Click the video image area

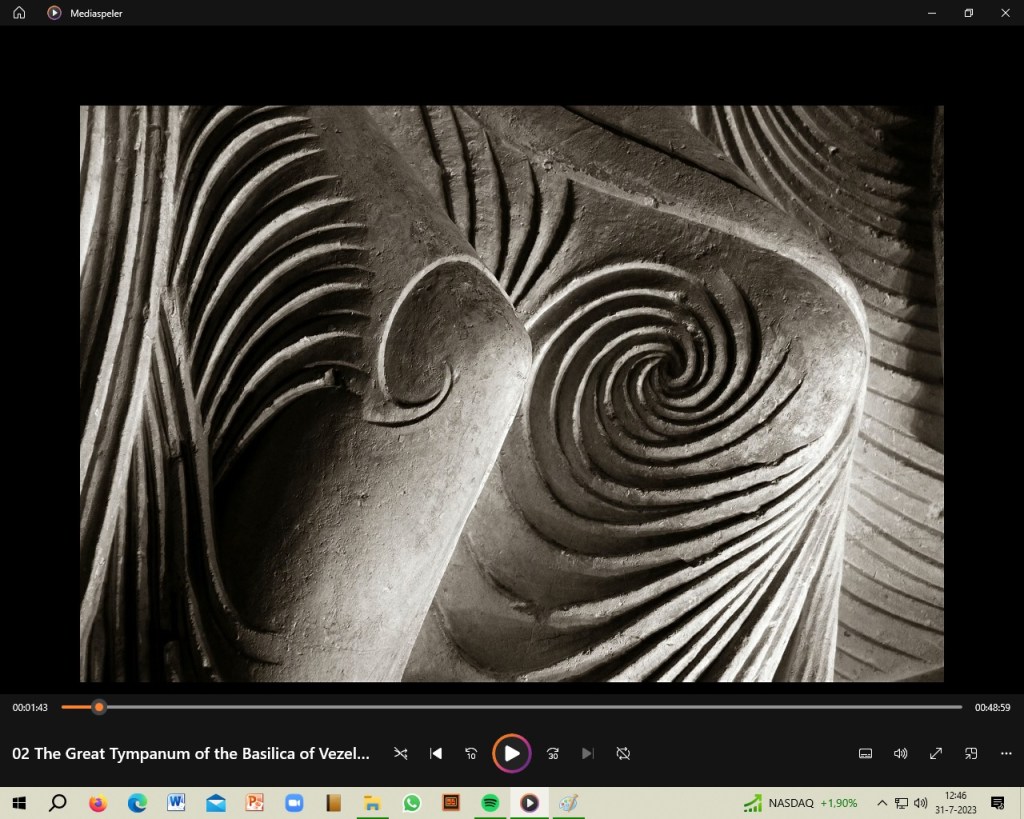511,393
